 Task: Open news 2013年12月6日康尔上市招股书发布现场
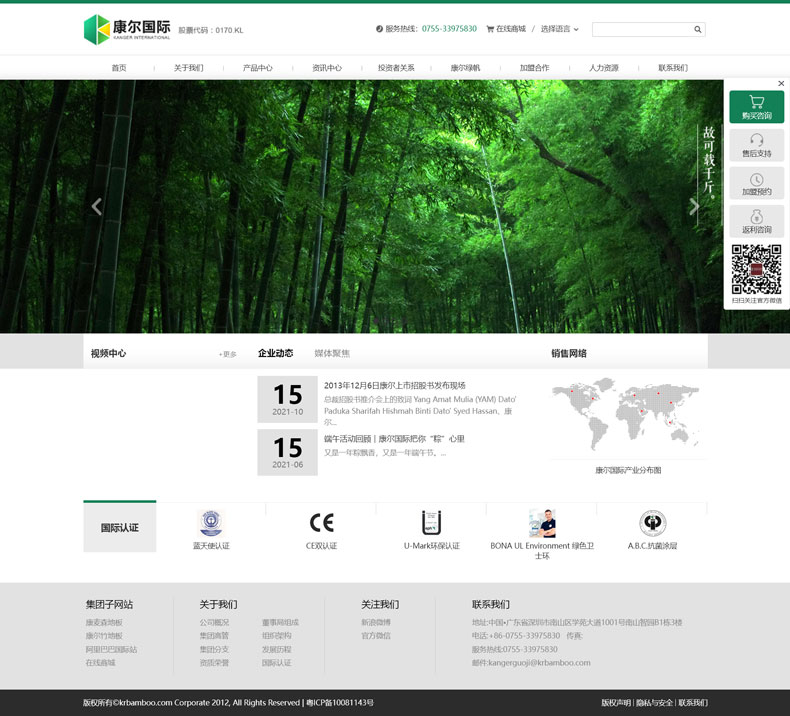click(394, 385)
